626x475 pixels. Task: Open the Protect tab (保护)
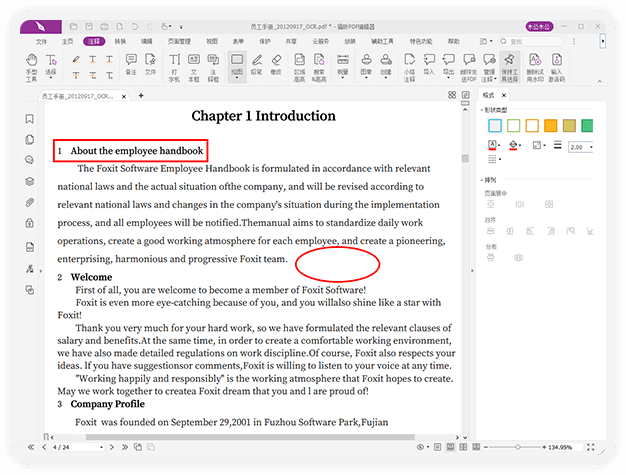coord(265,42)
